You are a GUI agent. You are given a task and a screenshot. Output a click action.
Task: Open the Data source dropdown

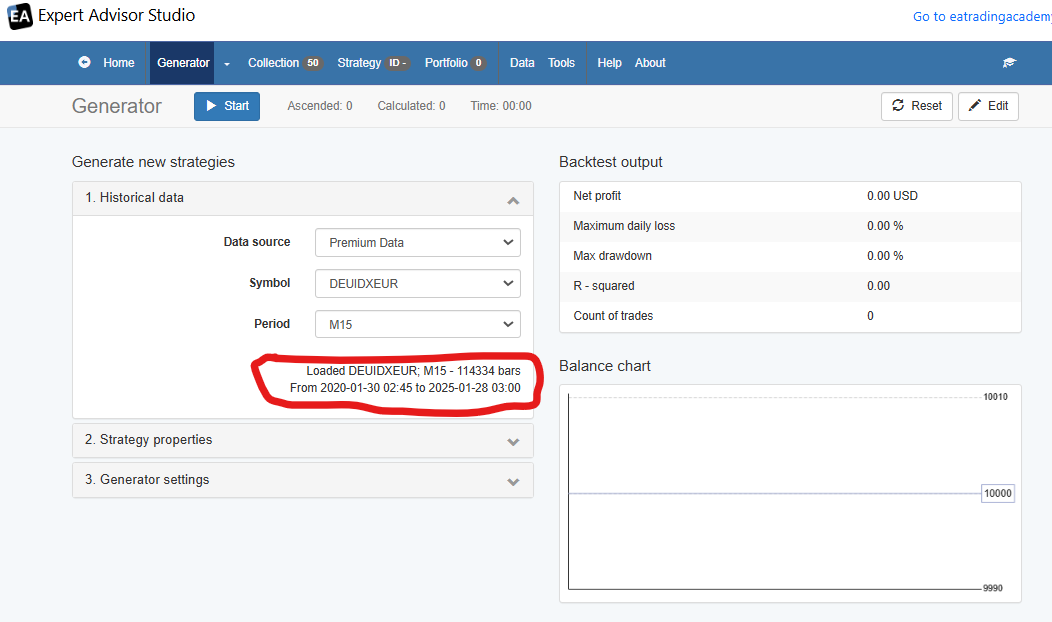[418, 243]
